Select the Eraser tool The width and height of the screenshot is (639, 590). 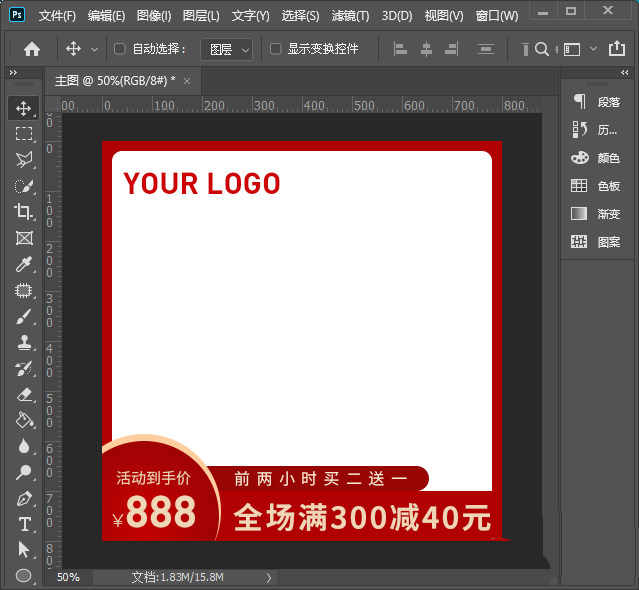coord(24,395)
